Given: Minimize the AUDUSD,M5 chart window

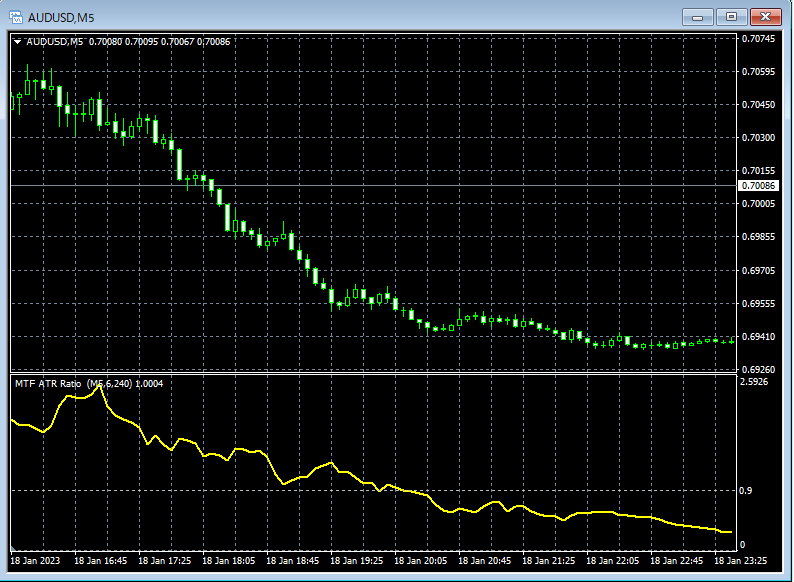Looking at the screenshot, I should [698, 17].
